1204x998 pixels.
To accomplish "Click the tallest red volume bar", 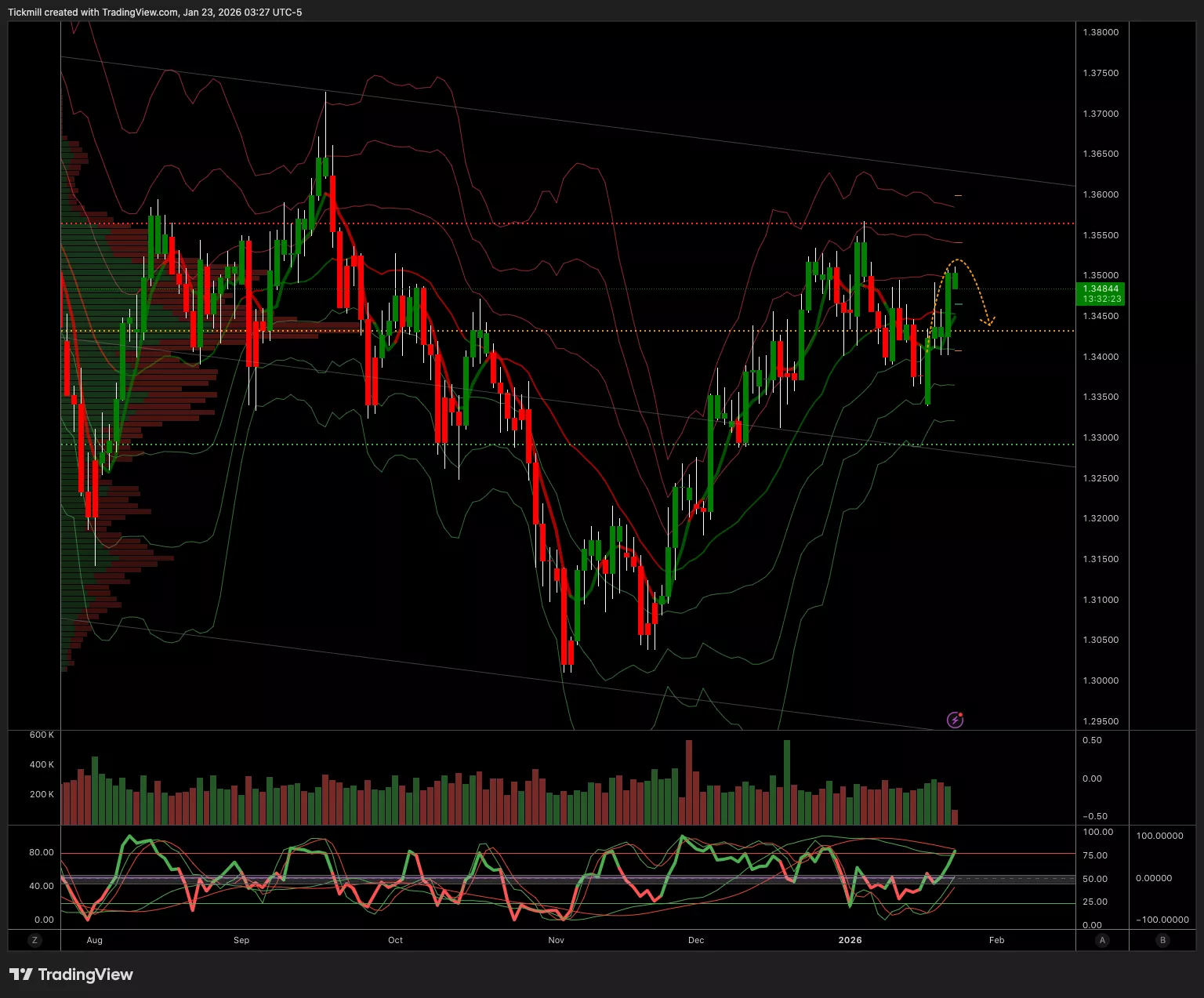I will coord(689,782).
